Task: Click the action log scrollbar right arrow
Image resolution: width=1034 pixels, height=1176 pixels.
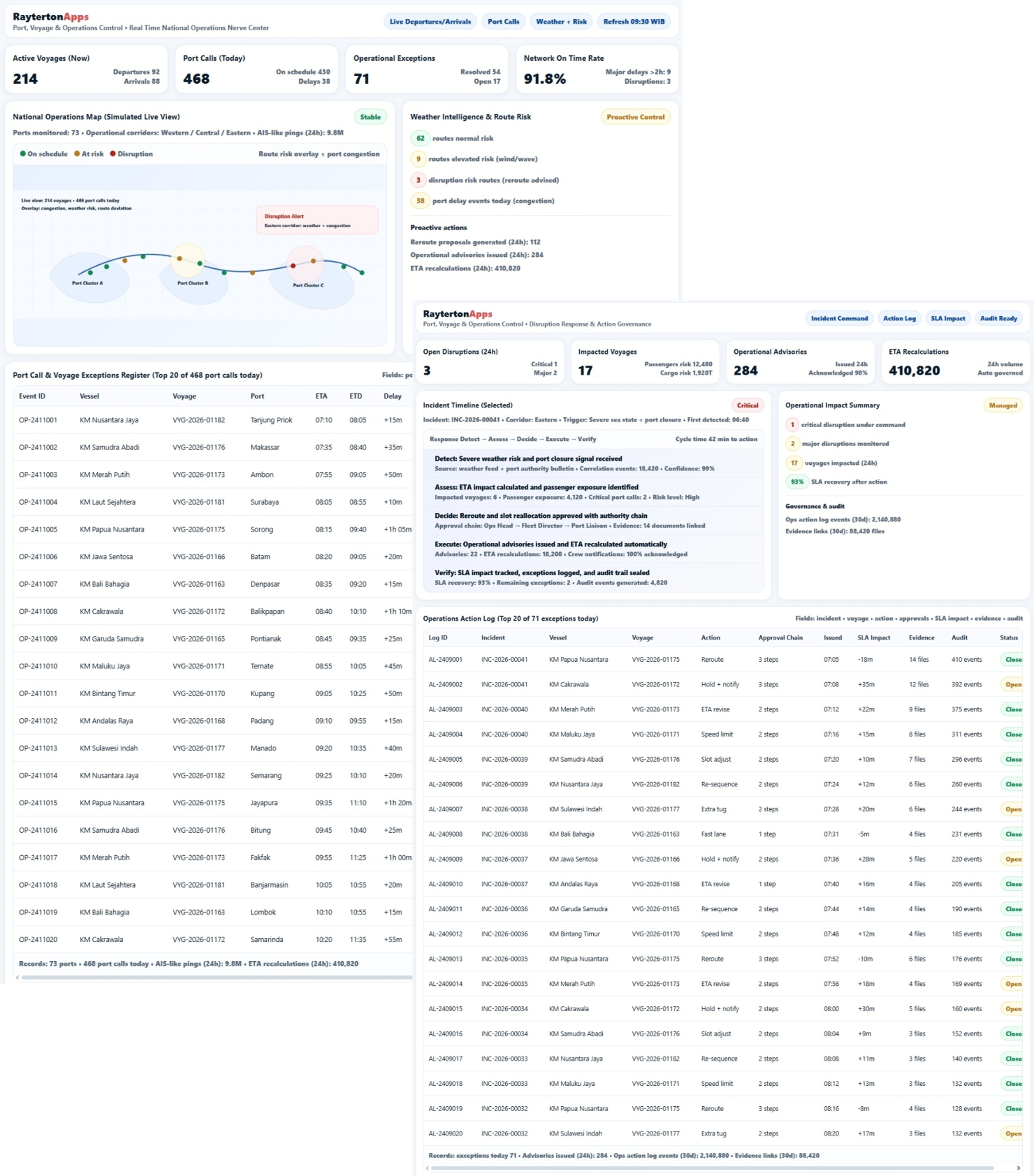Action: (x=1018, y=1167)
